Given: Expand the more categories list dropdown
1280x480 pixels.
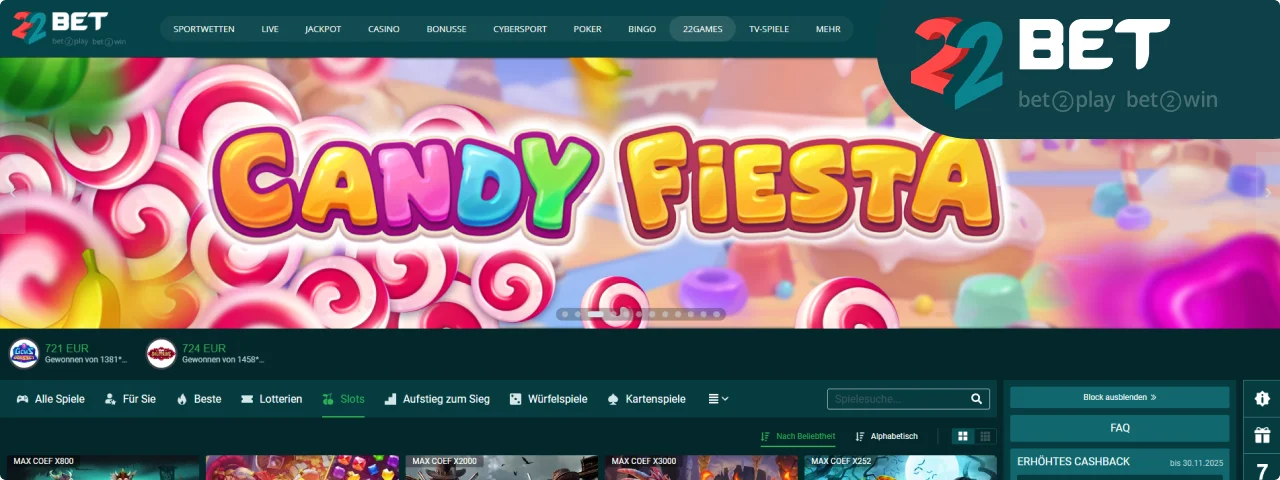Looking at the screenshot, I should [x=718, y=399].
